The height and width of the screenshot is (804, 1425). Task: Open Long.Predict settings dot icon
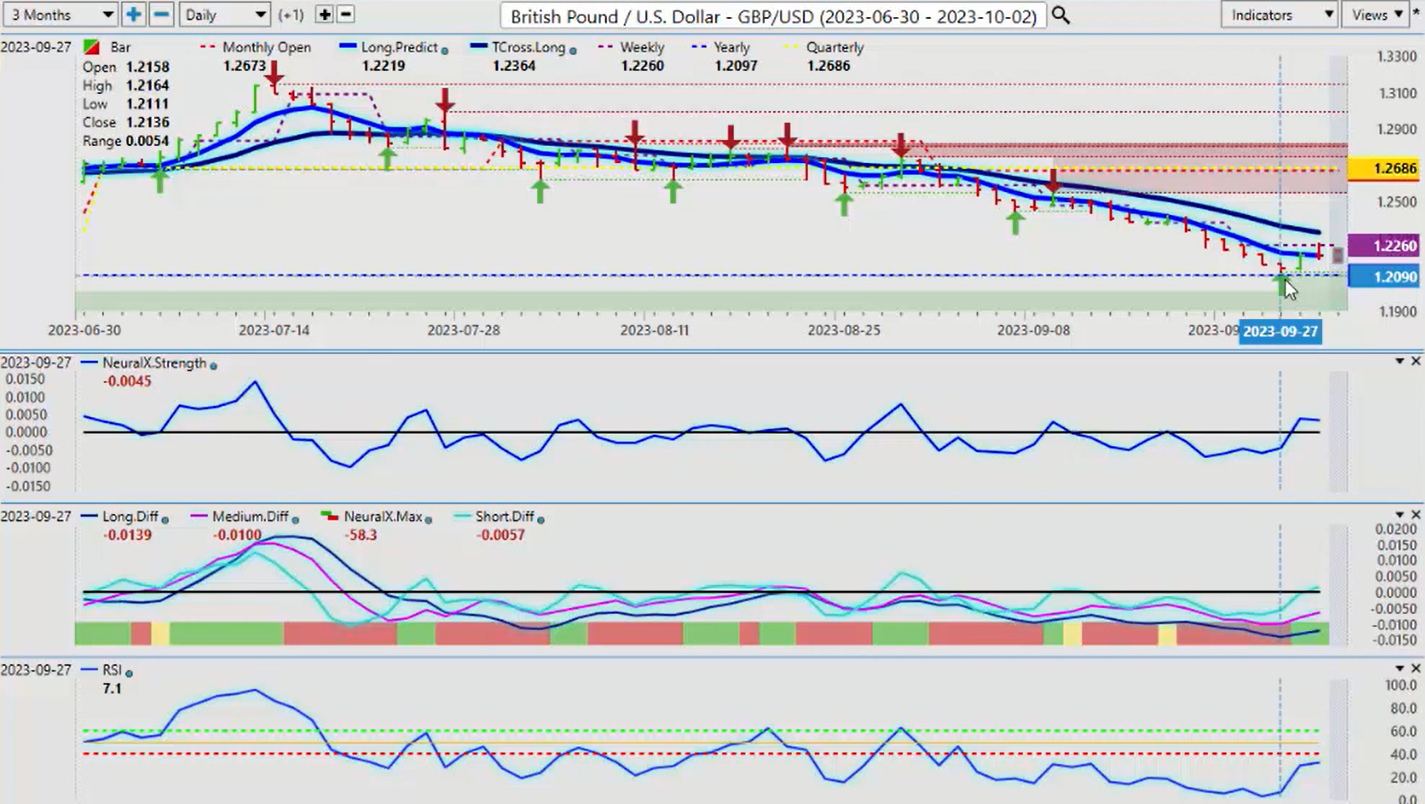click(445, 50)
